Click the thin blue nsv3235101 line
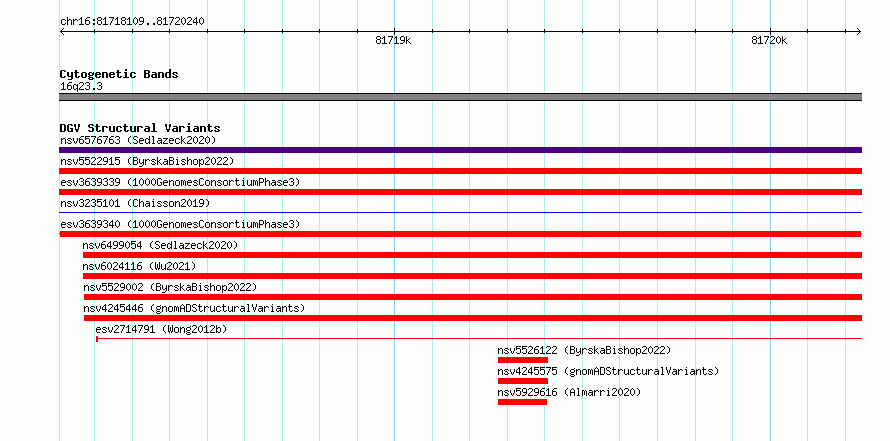 (x=460, y=212)
